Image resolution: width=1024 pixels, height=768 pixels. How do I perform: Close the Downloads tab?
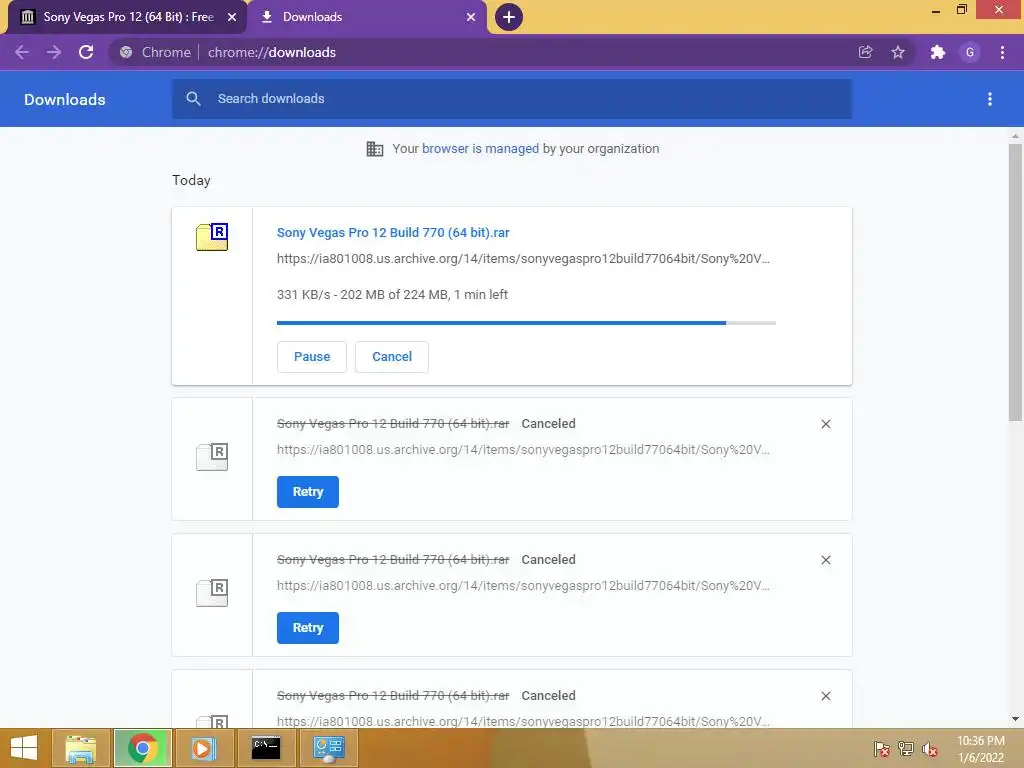tap(471, 17)
